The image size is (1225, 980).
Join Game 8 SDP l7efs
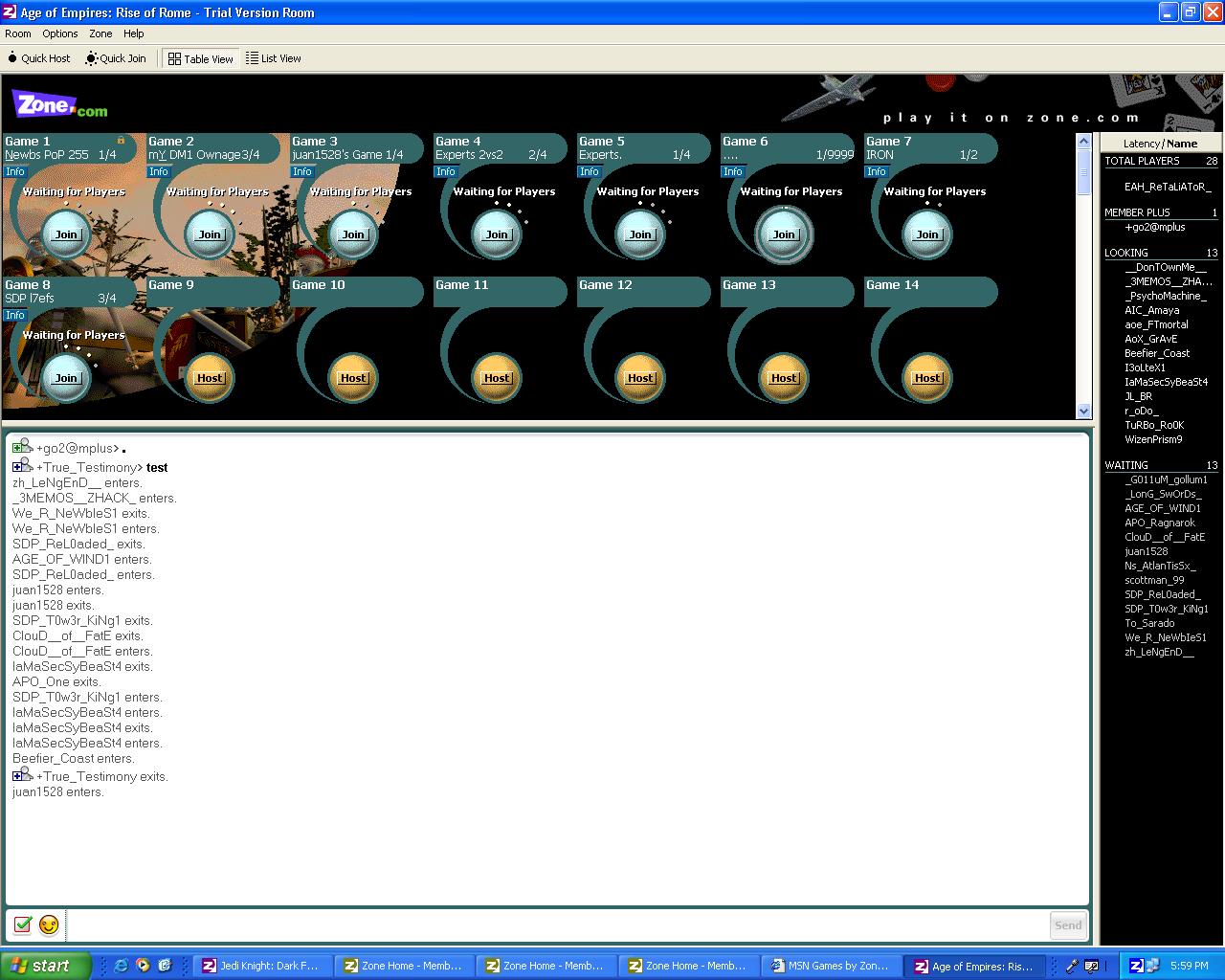tap(66, 378)
